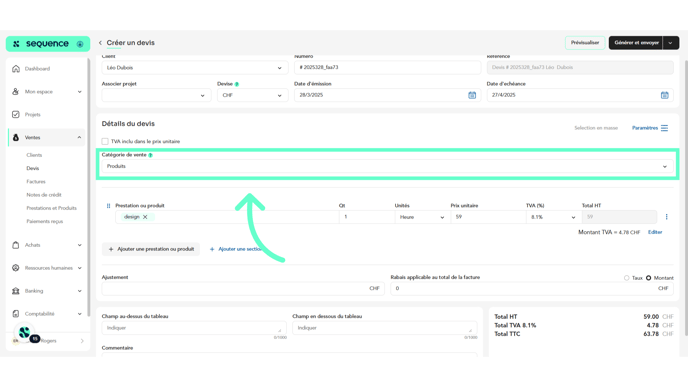The width and height of the screenshot is (688, 387).
Task: Click the Dashboard home icon in sidebar
Action: pos(16,69)
